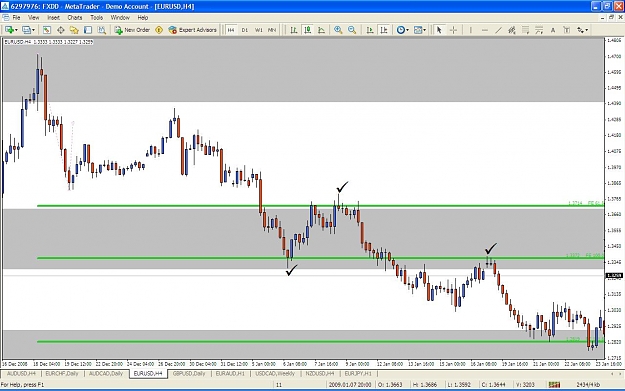Screen dimensions: 625x391
Task: Open the File menu
Action: (x=16, y=18)
